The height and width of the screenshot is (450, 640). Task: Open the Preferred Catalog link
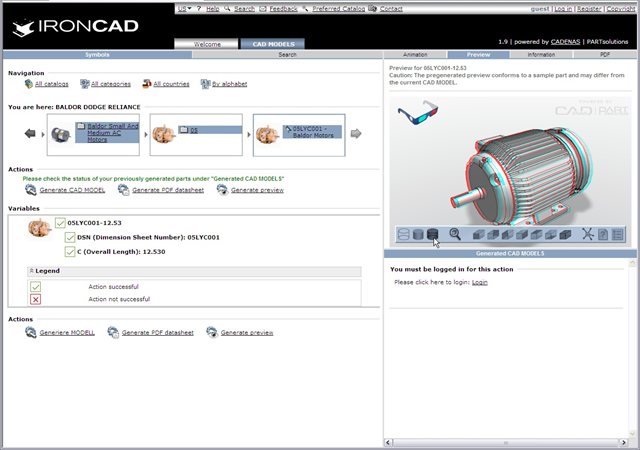point(339,9)
